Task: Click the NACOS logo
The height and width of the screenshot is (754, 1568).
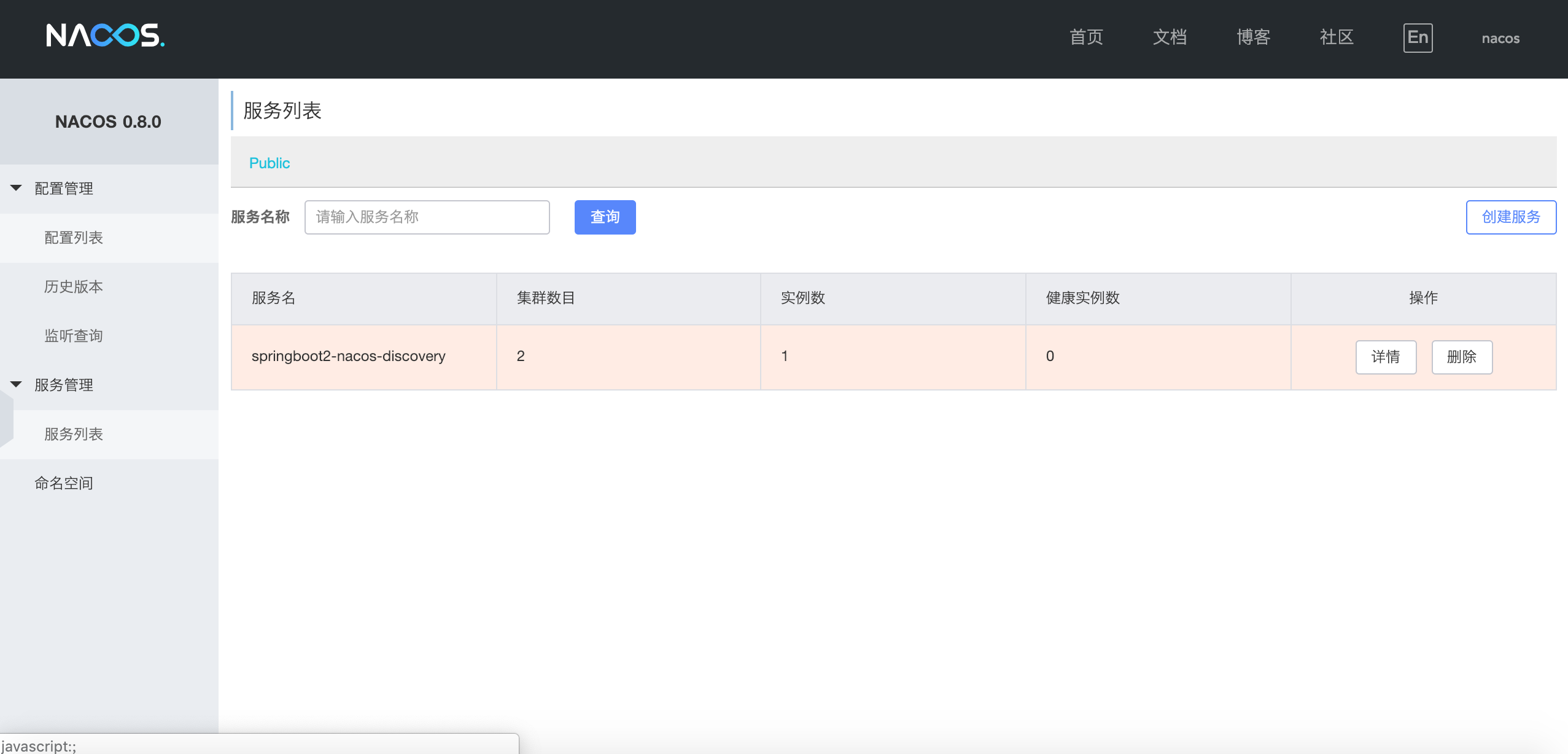Action: tap(105, 36)
